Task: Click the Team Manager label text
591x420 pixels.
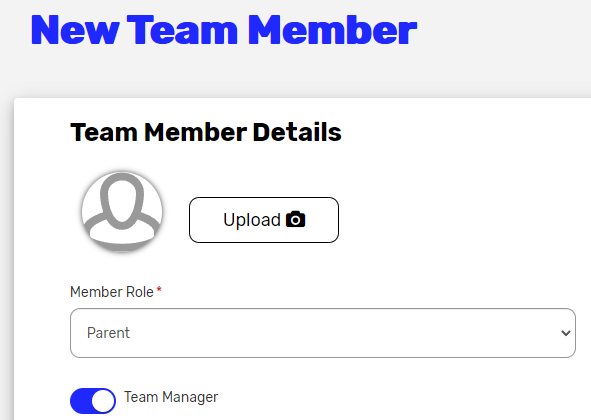Action: tap(171, 397)
